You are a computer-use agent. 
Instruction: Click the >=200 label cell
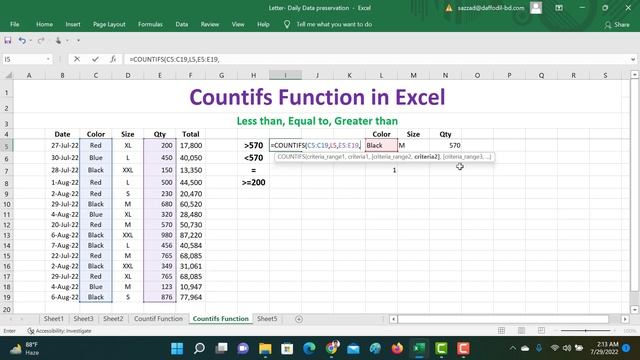coord(253,182)
